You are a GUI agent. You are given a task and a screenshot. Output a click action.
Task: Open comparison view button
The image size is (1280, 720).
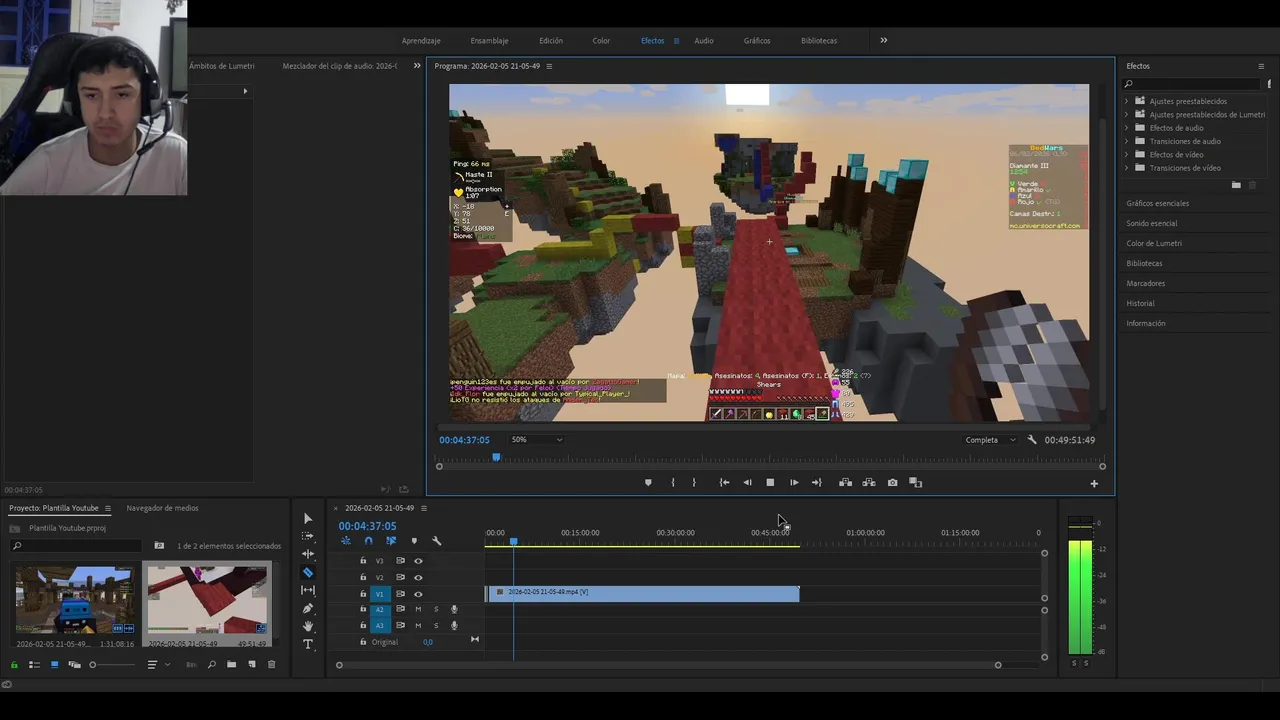pyautogui.click(x=915, y=483)
